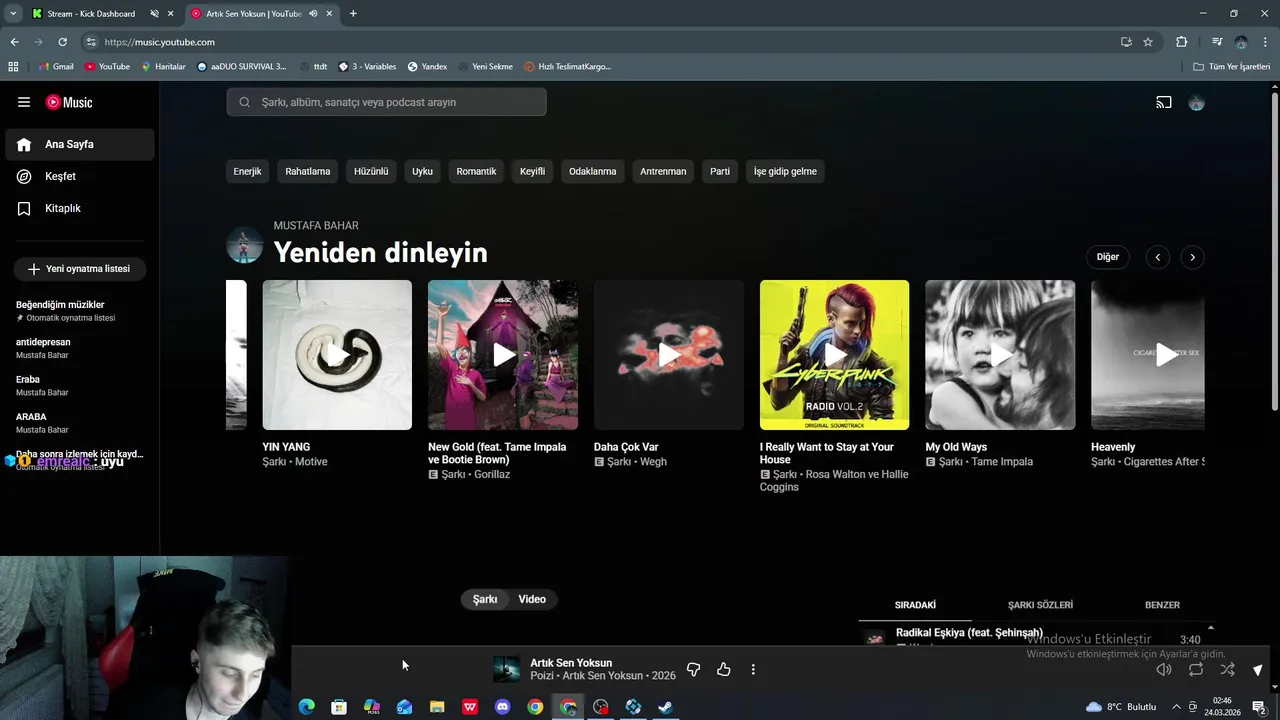Image resolution: width=1280 pixels, height=720 pixels.
Task: Focus the song search field
Action: [x=386, y=102]
